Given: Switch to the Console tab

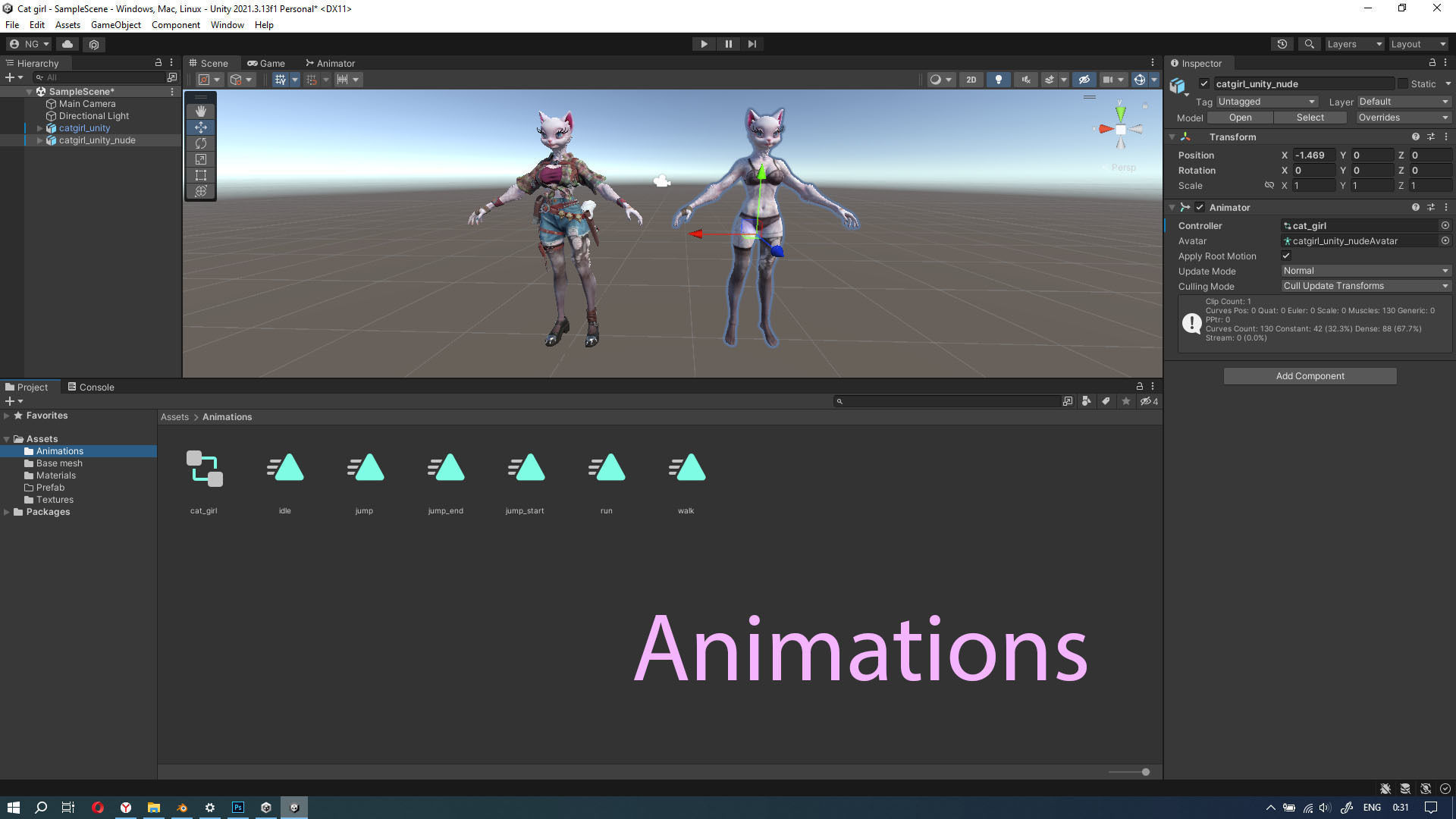Looking at the screenshot, I should (x=91, y=387).
